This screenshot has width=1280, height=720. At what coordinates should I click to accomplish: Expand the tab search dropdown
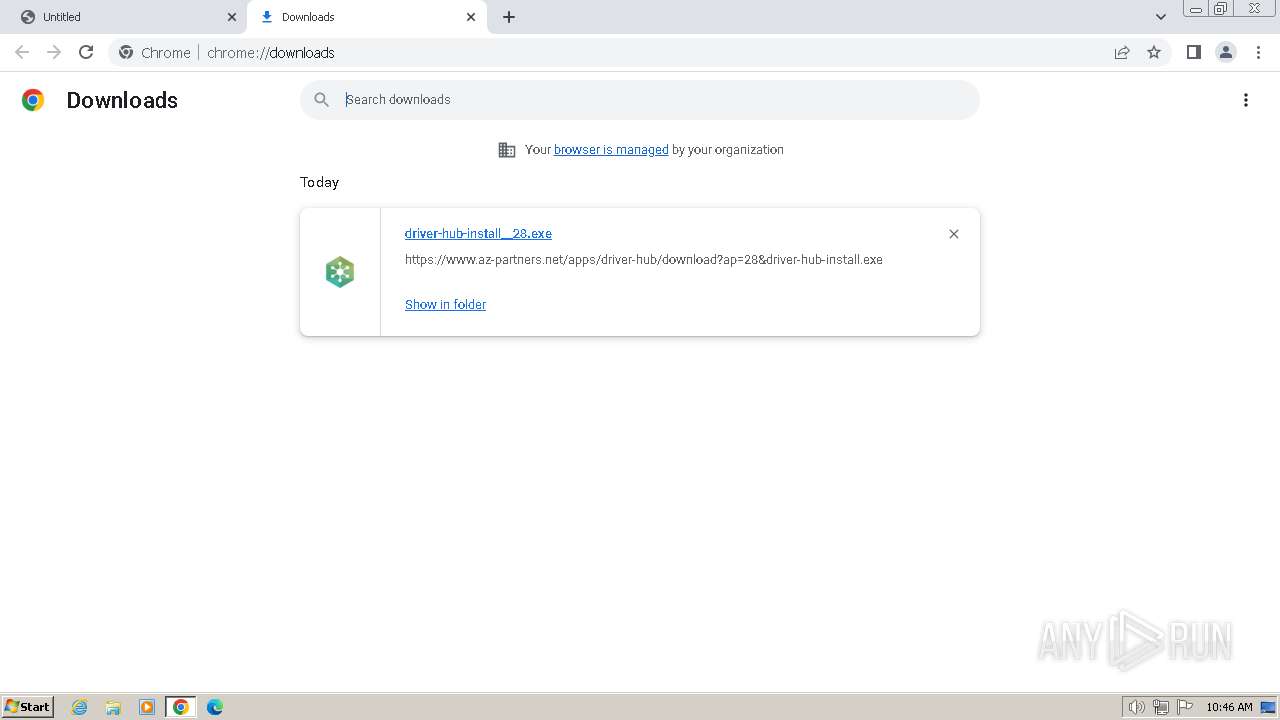coord(1161,17)
